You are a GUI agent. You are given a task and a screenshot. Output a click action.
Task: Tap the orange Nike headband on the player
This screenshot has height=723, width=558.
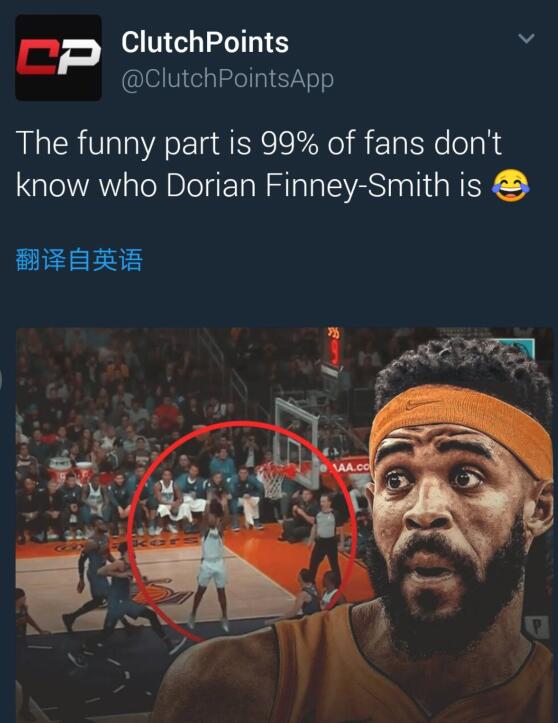[x=461, y=423]
